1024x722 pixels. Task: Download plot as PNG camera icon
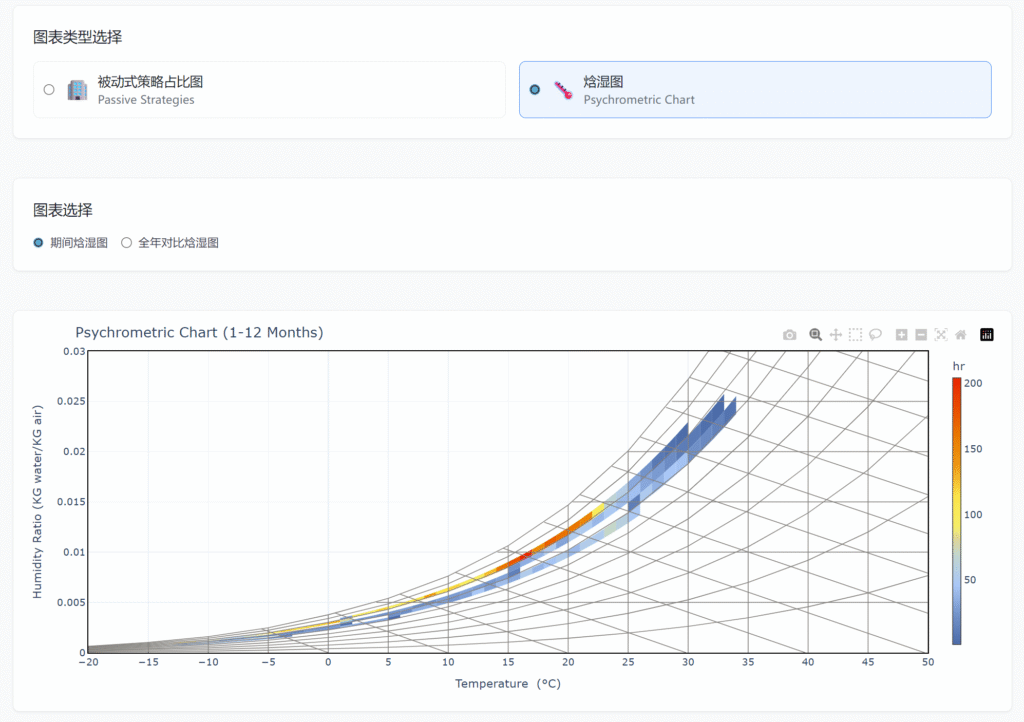(x=790, y=335)
